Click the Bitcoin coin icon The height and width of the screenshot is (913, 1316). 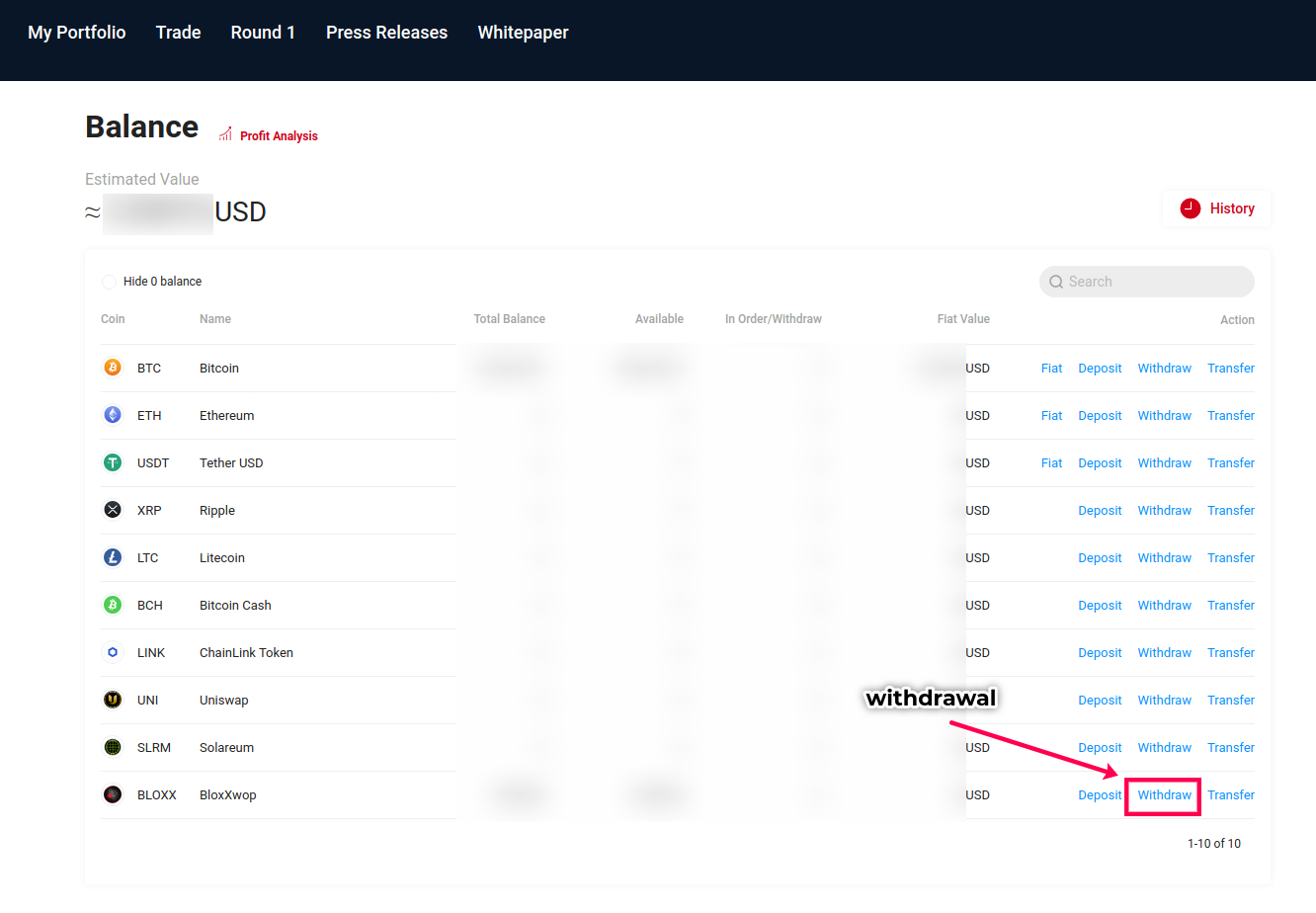113,368
